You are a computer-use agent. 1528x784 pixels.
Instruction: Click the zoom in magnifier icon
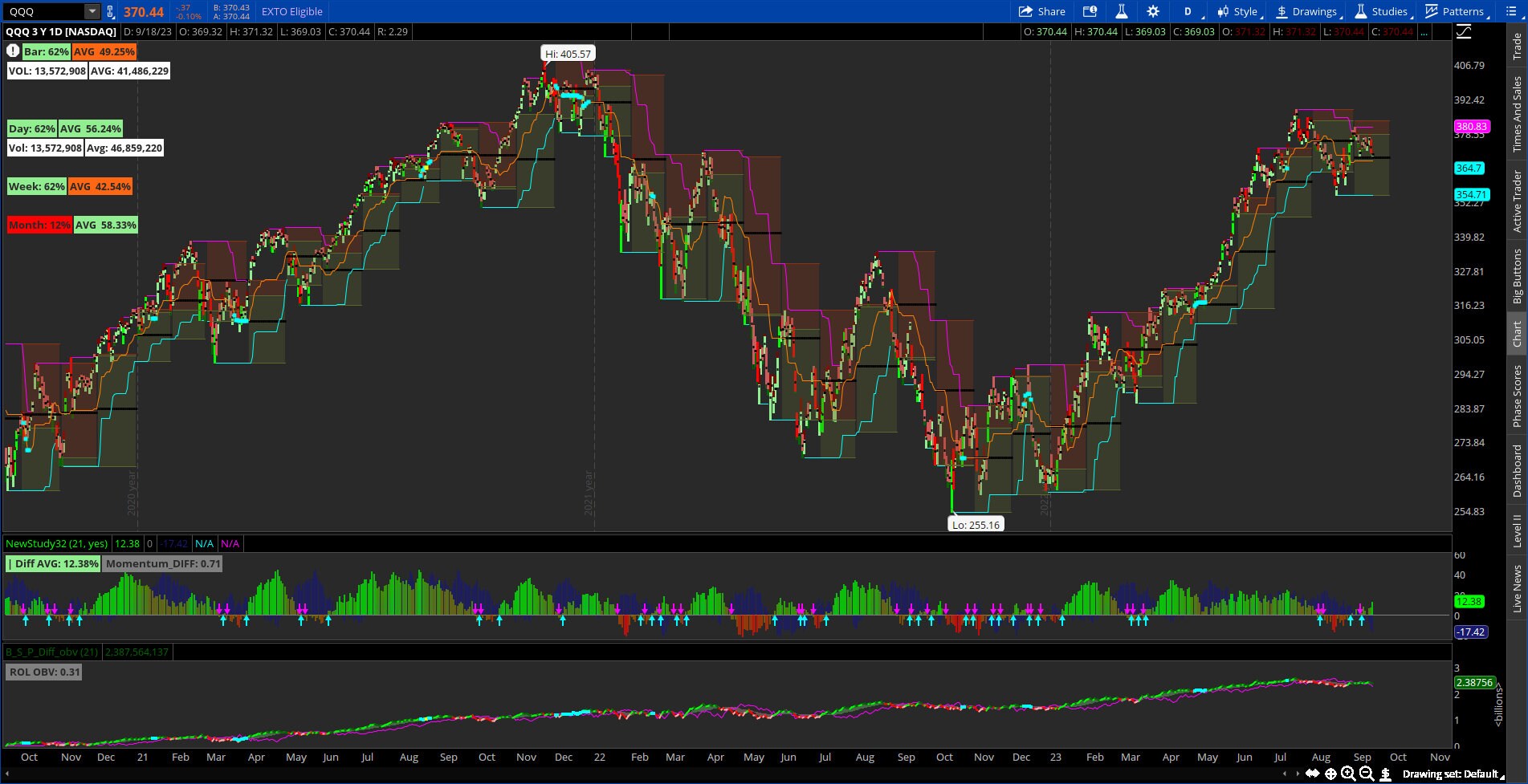click(x=1348, y=774)
